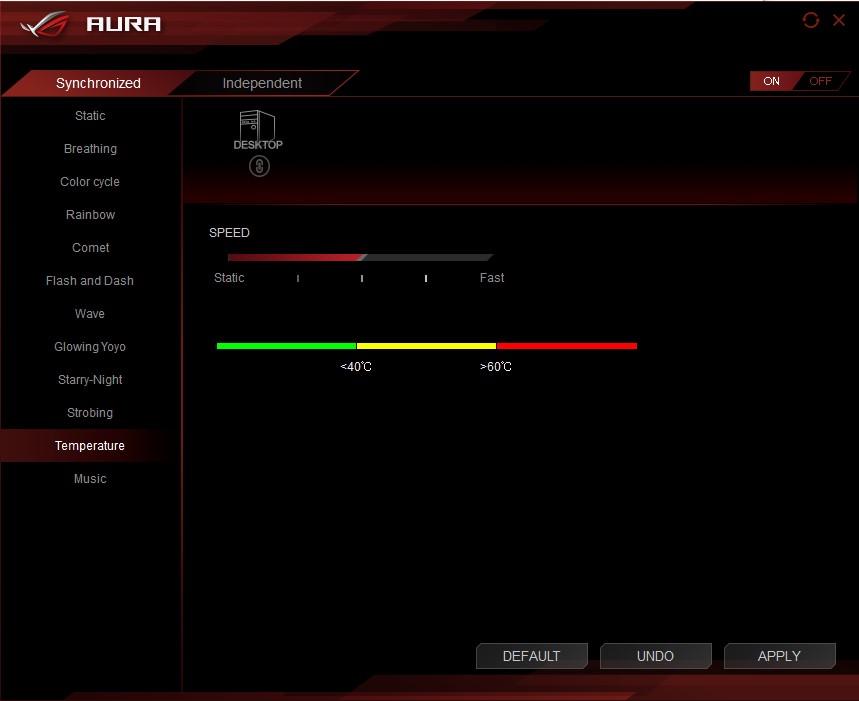This screenshot has width=859, height=701.
Task: Switch to the Synchronized tab
Action: (x=98, y=83)
